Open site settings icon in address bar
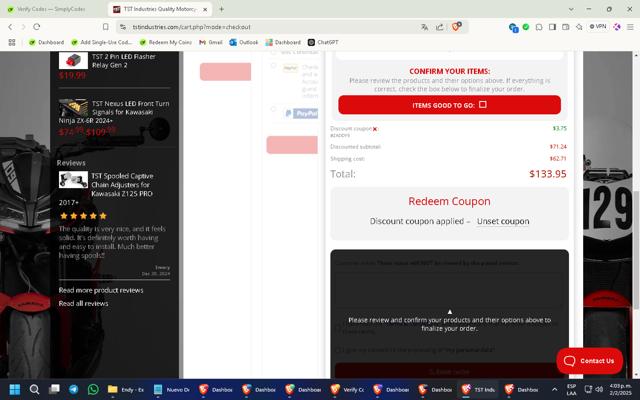 tap(122, 27)
